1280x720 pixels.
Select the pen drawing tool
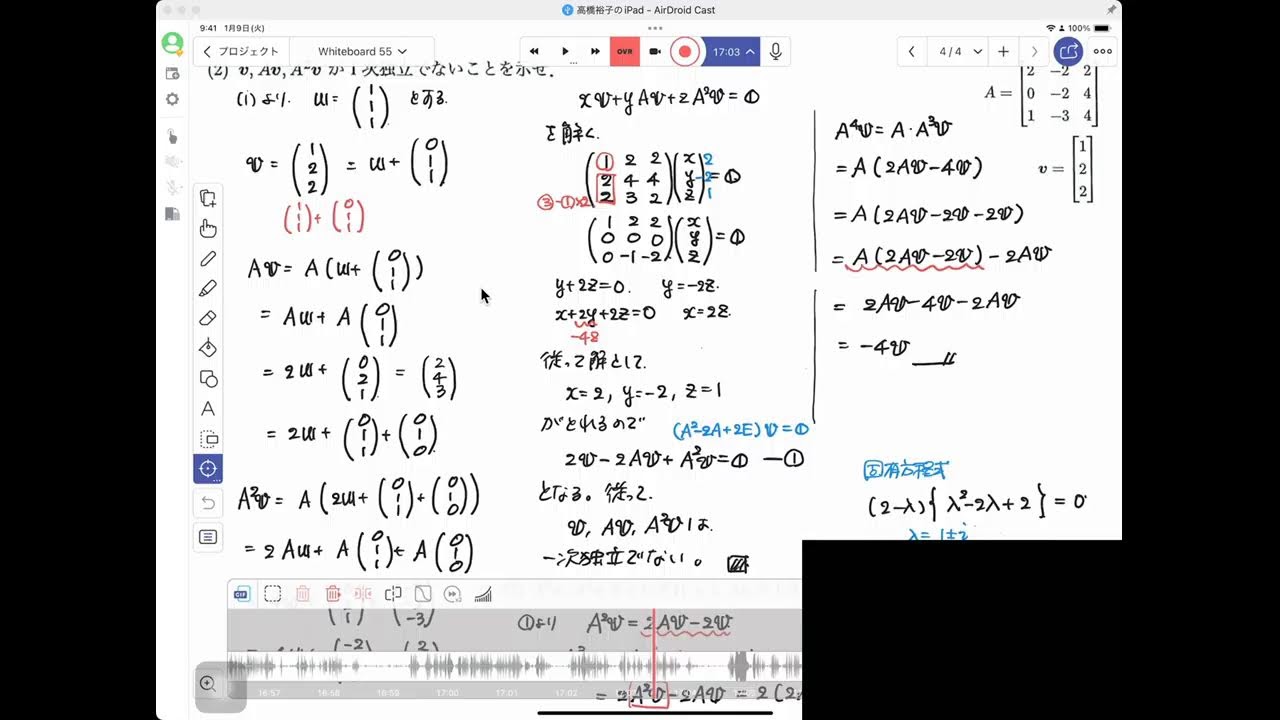pos(208,259)
